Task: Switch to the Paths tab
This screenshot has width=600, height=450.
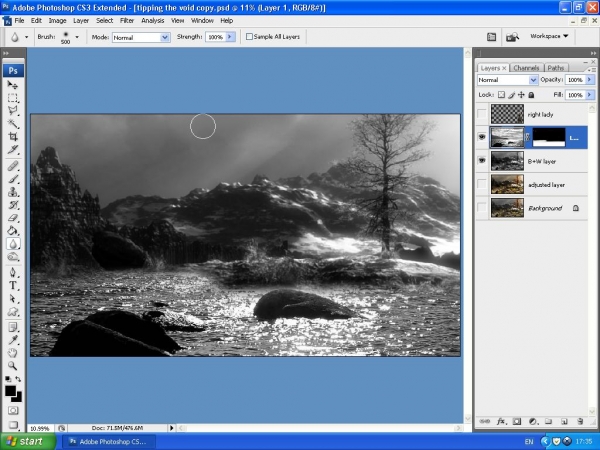Action: coord(556,68)
